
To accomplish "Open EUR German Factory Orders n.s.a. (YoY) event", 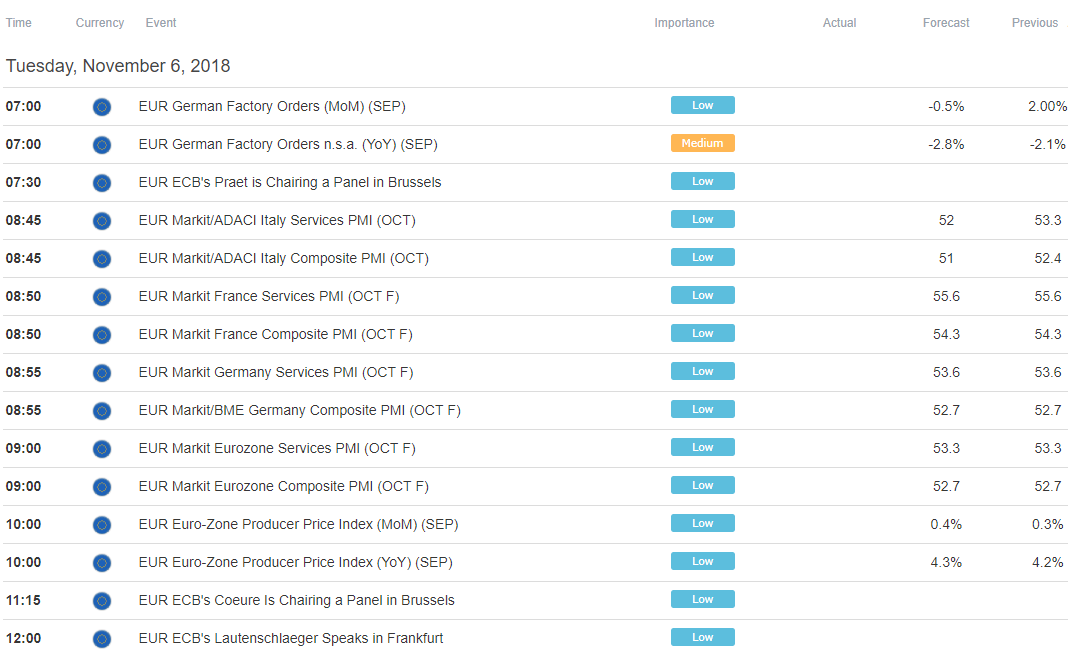I will [287, 144].
